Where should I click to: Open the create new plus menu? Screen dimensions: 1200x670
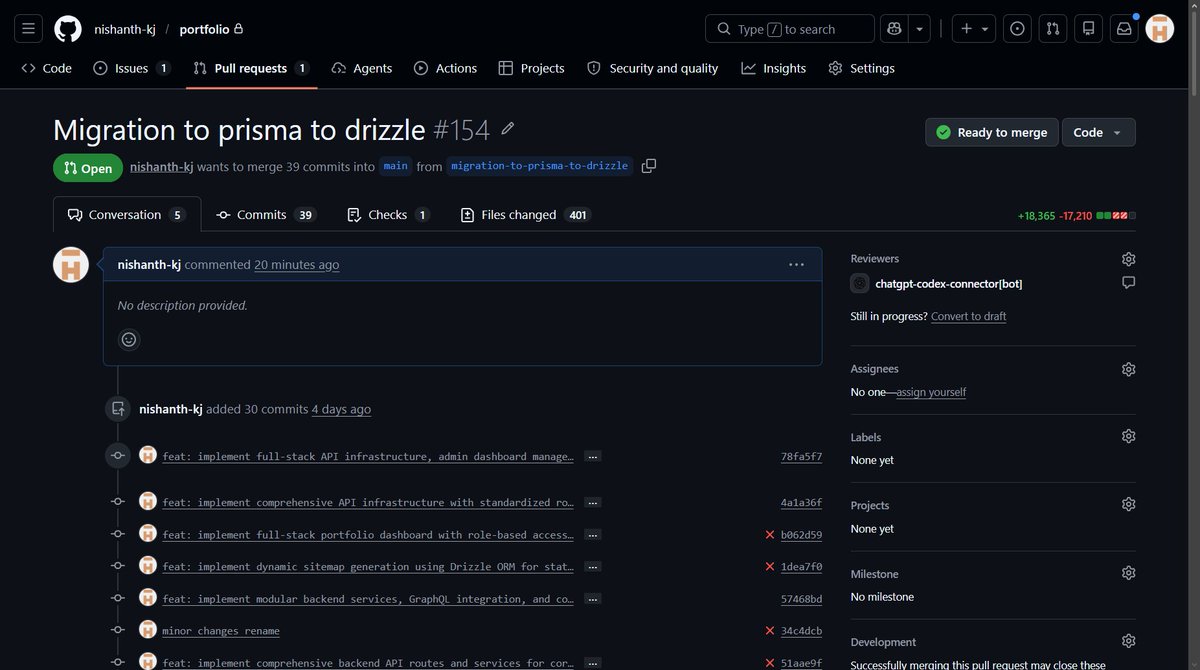click(x=974, y=29)
